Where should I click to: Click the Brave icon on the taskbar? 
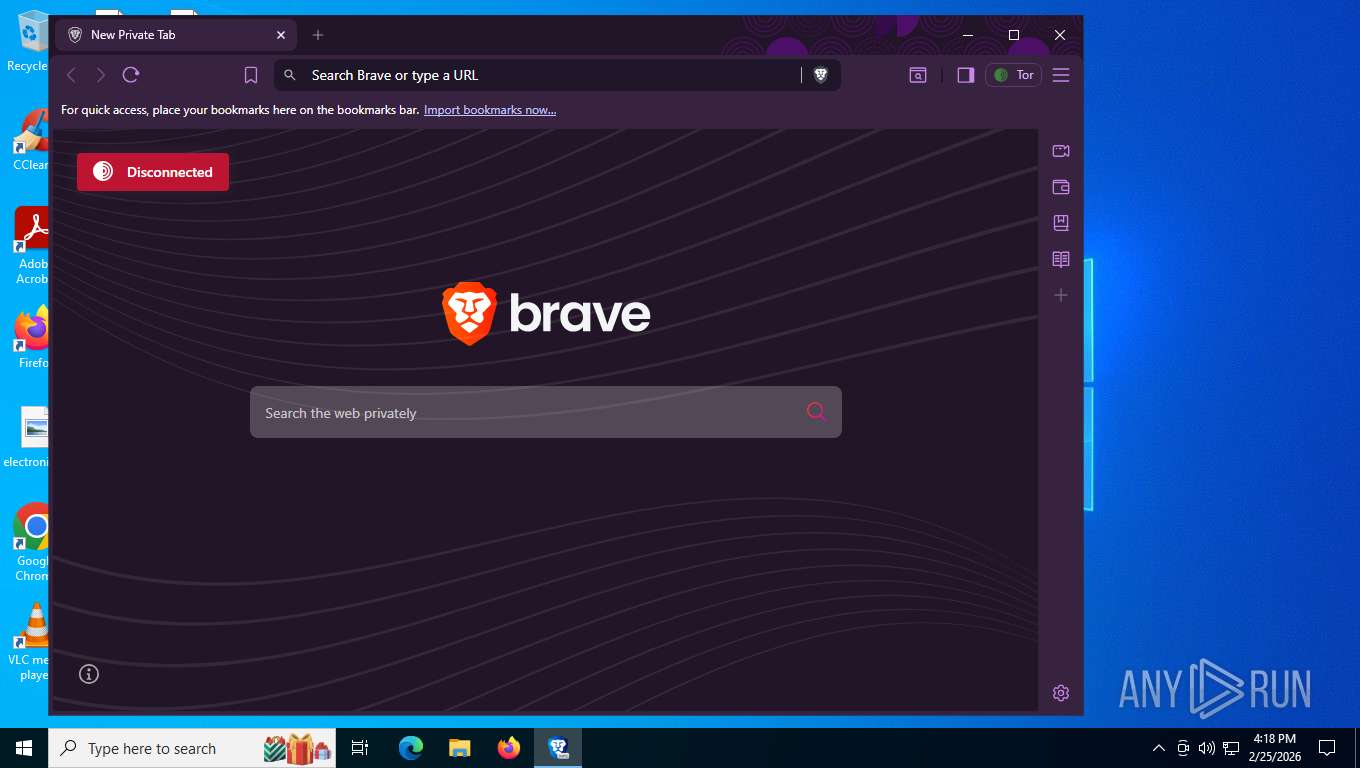[558, 748]
